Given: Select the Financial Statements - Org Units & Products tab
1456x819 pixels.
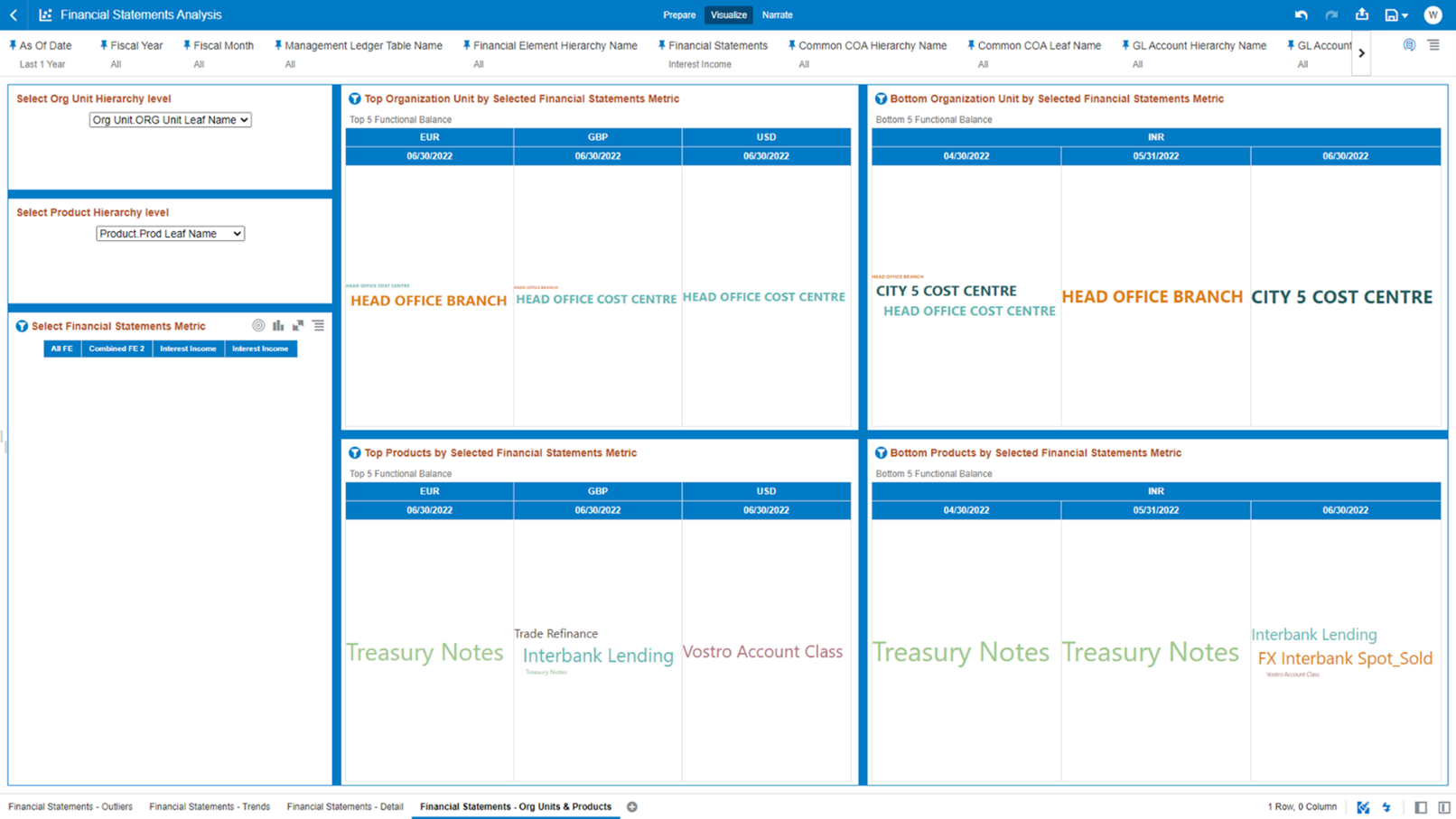Looking at the screenshot, I should 516,806.
